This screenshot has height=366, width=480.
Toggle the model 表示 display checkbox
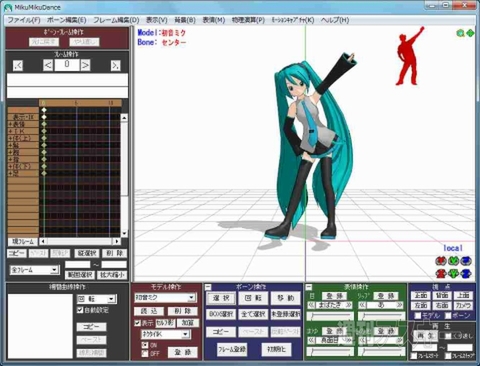click(137, 323)
